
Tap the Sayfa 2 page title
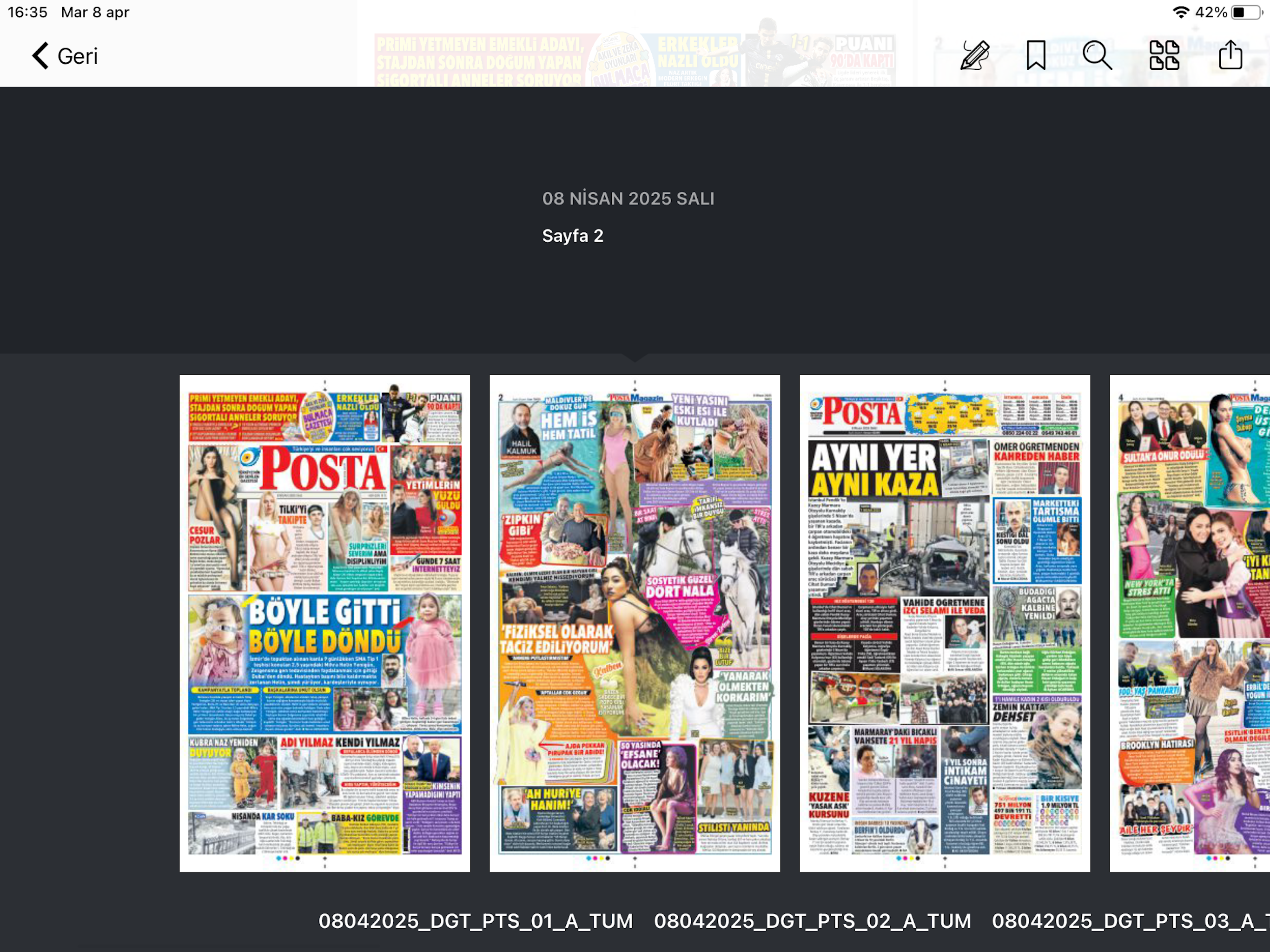coord(572,236)
